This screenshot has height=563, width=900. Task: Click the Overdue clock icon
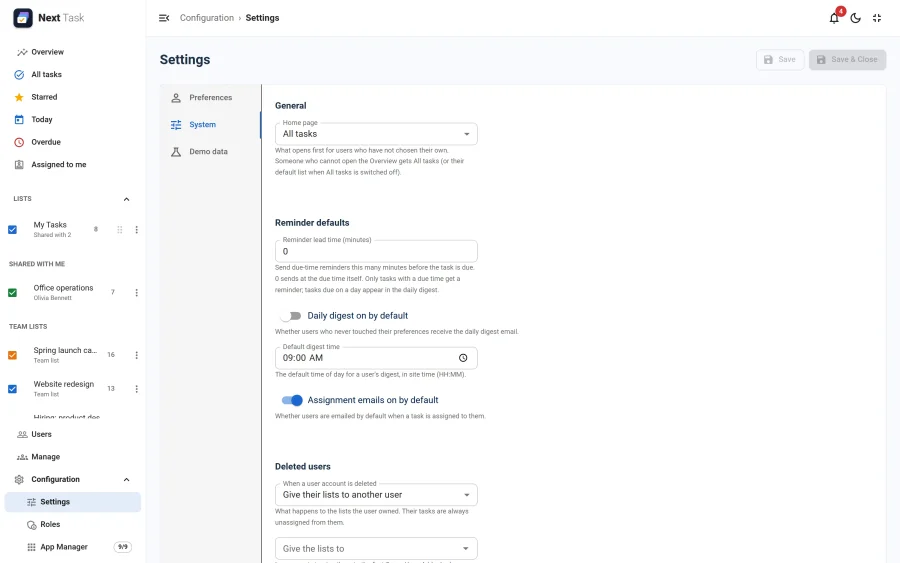tap(19, 142)
